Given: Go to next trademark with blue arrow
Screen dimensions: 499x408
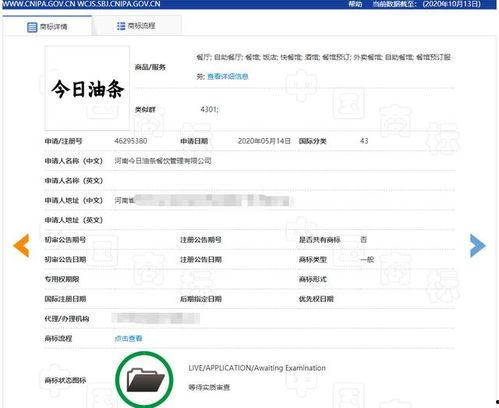Looking at the screenshot, I should coord(477,245).
